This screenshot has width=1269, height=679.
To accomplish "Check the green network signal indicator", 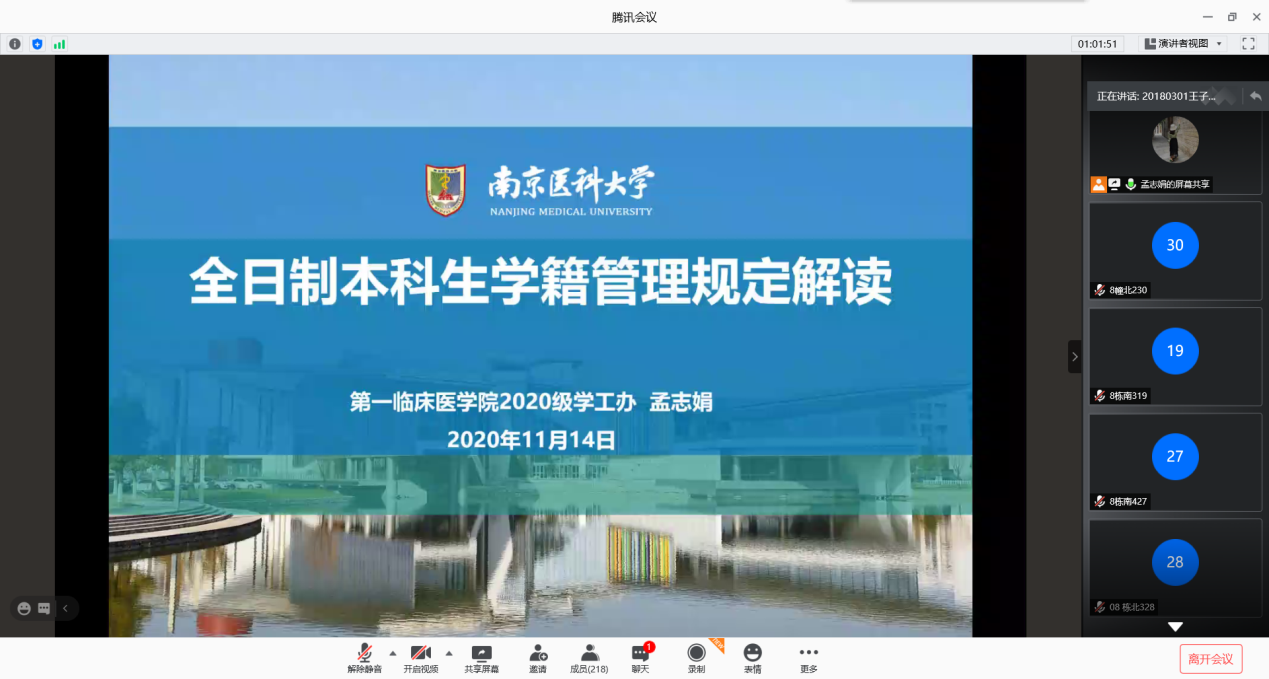I will tap(59, 44).
